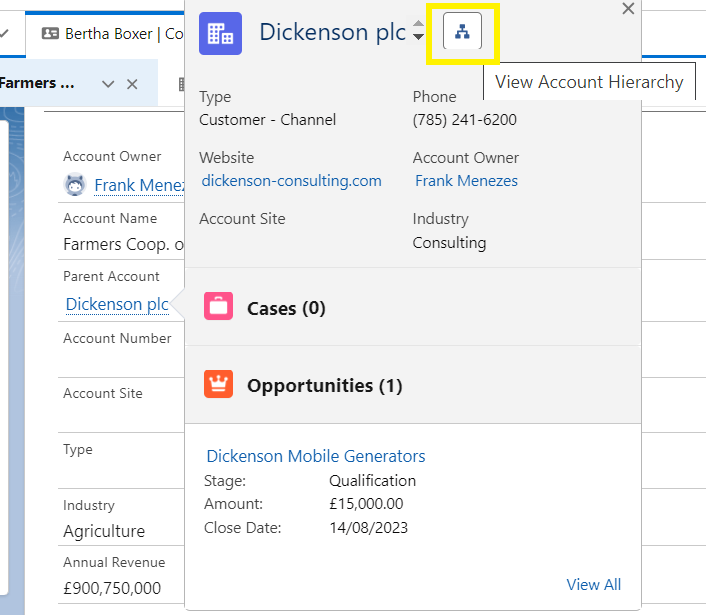Click the Website label in the popup
The width and height of the screenshot is (706, 615).
point(226,158)
